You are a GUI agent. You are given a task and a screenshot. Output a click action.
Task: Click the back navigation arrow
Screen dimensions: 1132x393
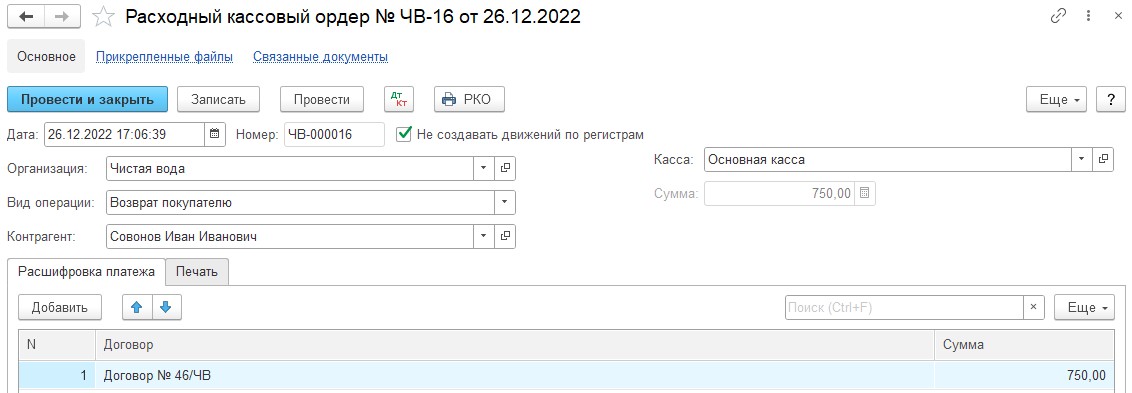point(25,17)
